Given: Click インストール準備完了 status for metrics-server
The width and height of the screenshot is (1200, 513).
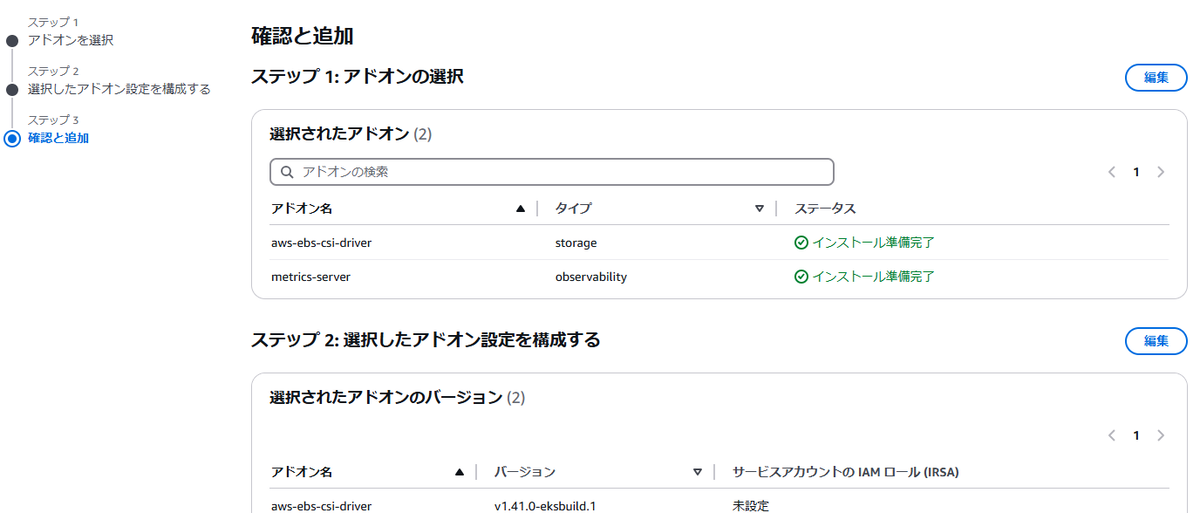Looking at the screenshot, I should [873, 277].
